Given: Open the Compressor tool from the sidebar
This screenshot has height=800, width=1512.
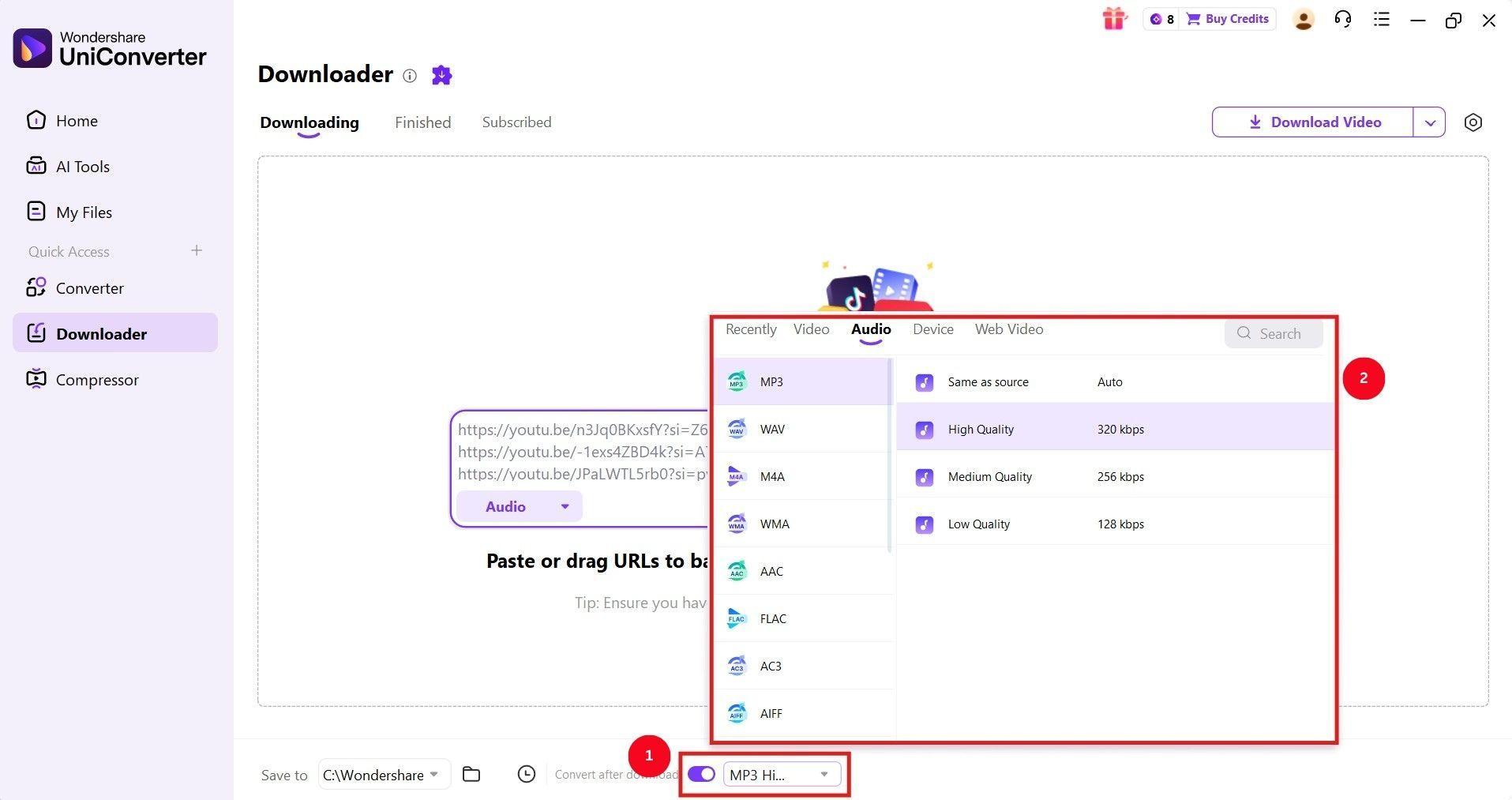Looking at the screenshot, I should point(96,380).
